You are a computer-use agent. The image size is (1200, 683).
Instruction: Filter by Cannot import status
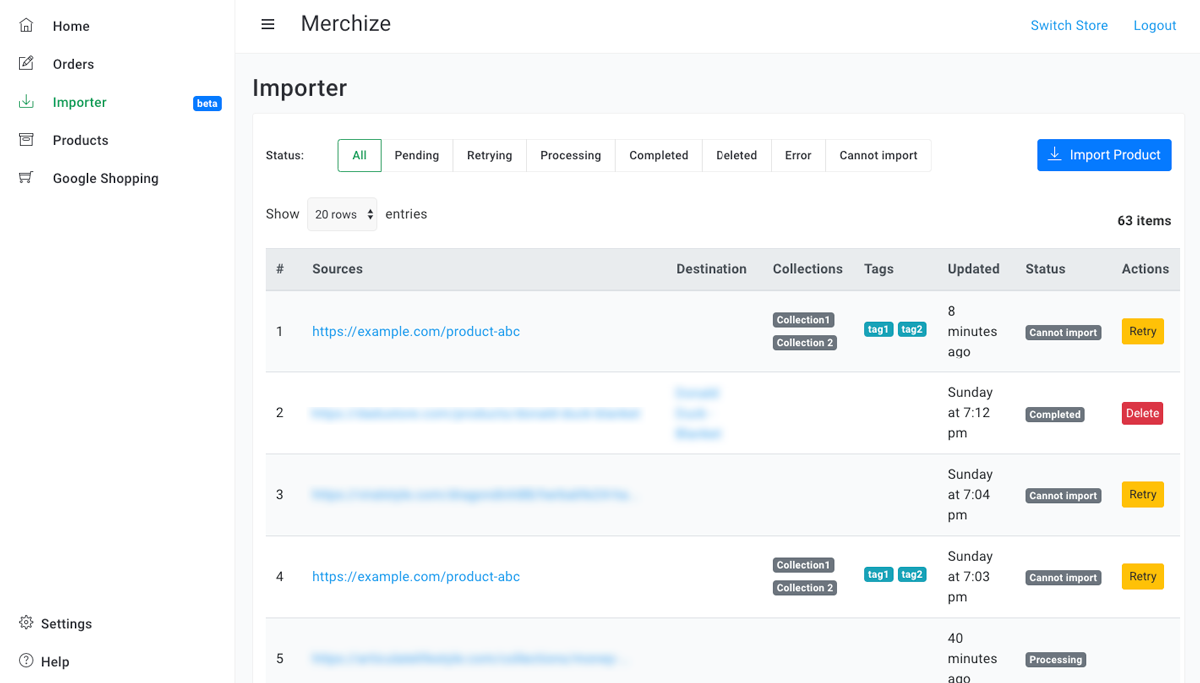pyautogui.click(x=878, y=155)
